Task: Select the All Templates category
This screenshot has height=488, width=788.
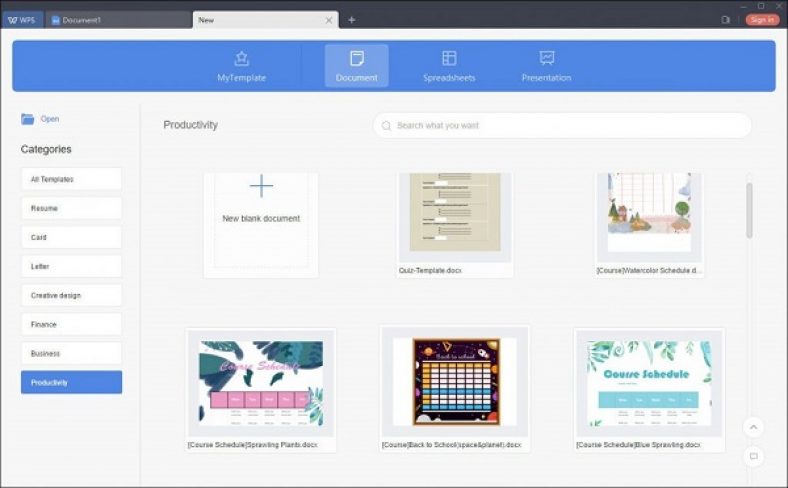Action: point(71,179)
